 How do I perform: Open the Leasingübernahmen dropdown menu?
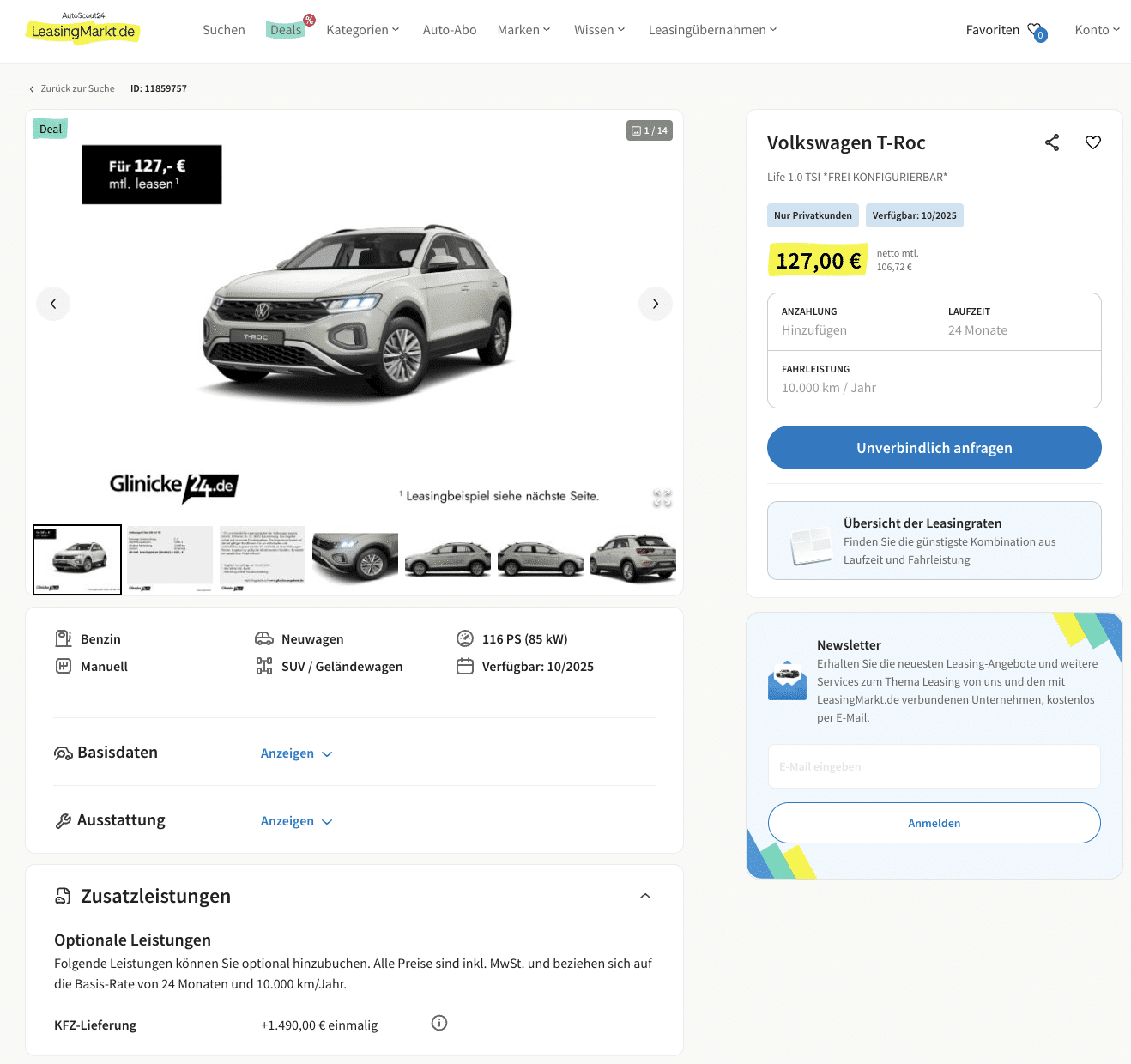click(713, 30)
